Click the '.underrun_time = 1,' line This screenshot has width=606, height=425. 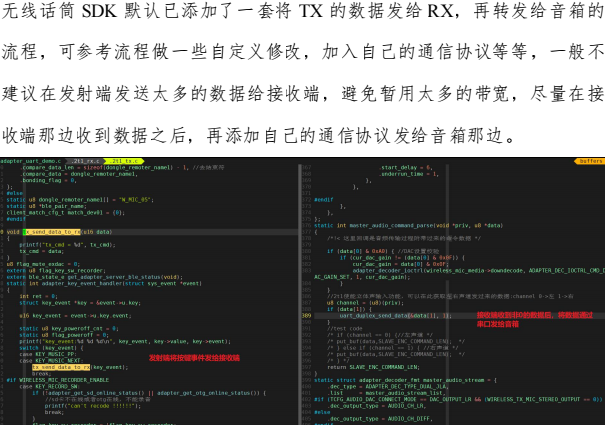[x=409, y=174]
